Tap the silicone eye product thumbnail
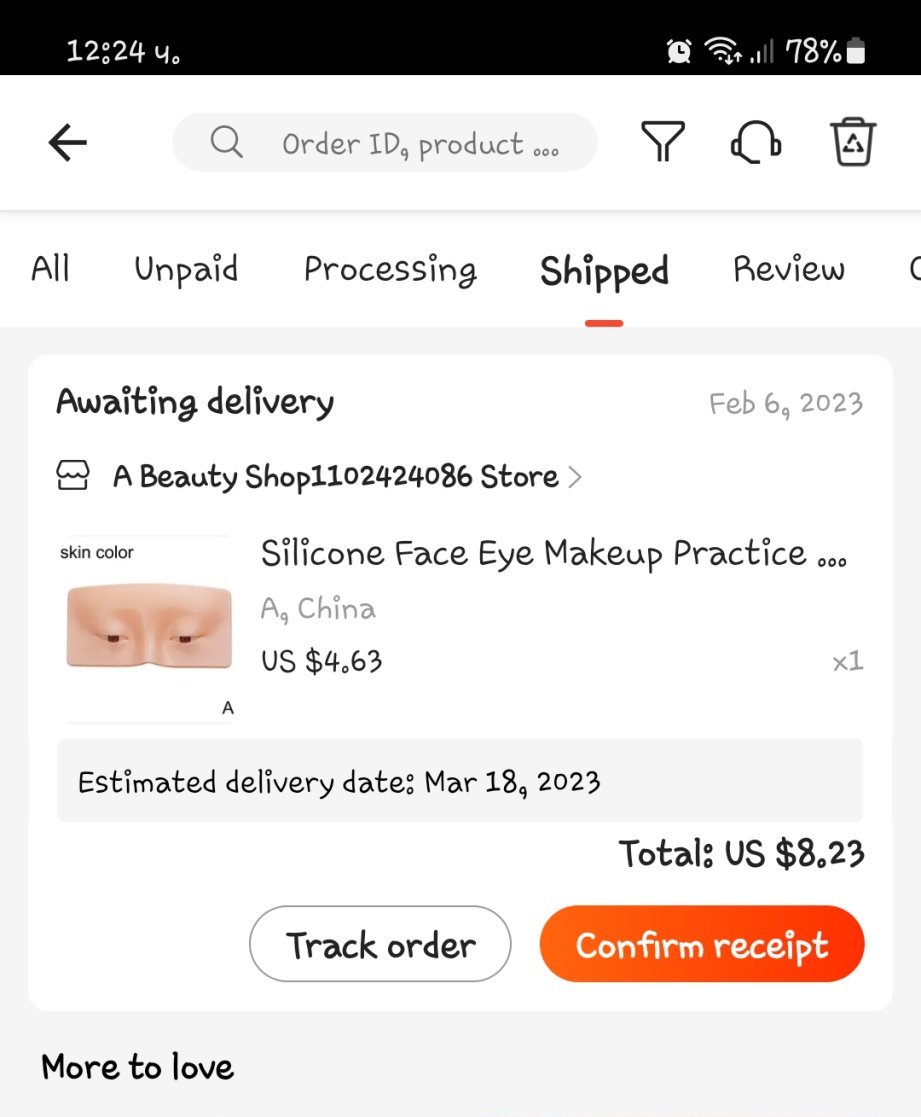Image resolution: width=921 pixels, height=1117 pixels. pyautogui.click(x=148, y=628)
